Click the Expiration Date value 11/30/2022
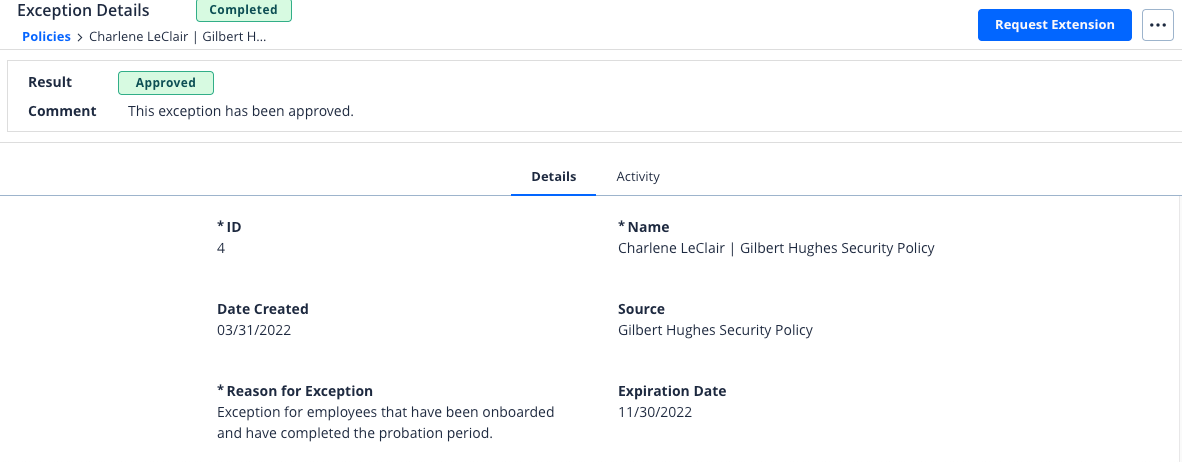The height and width of the screenshot is (462, 1182). point(655,412)
